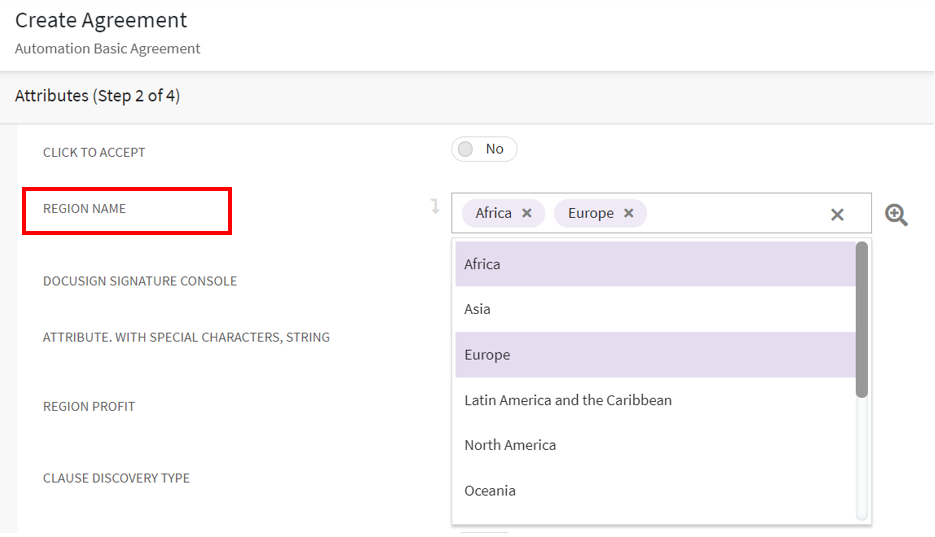Click the Africa chip text
This screenshot has width=935, height=537.
coord(493,213)
